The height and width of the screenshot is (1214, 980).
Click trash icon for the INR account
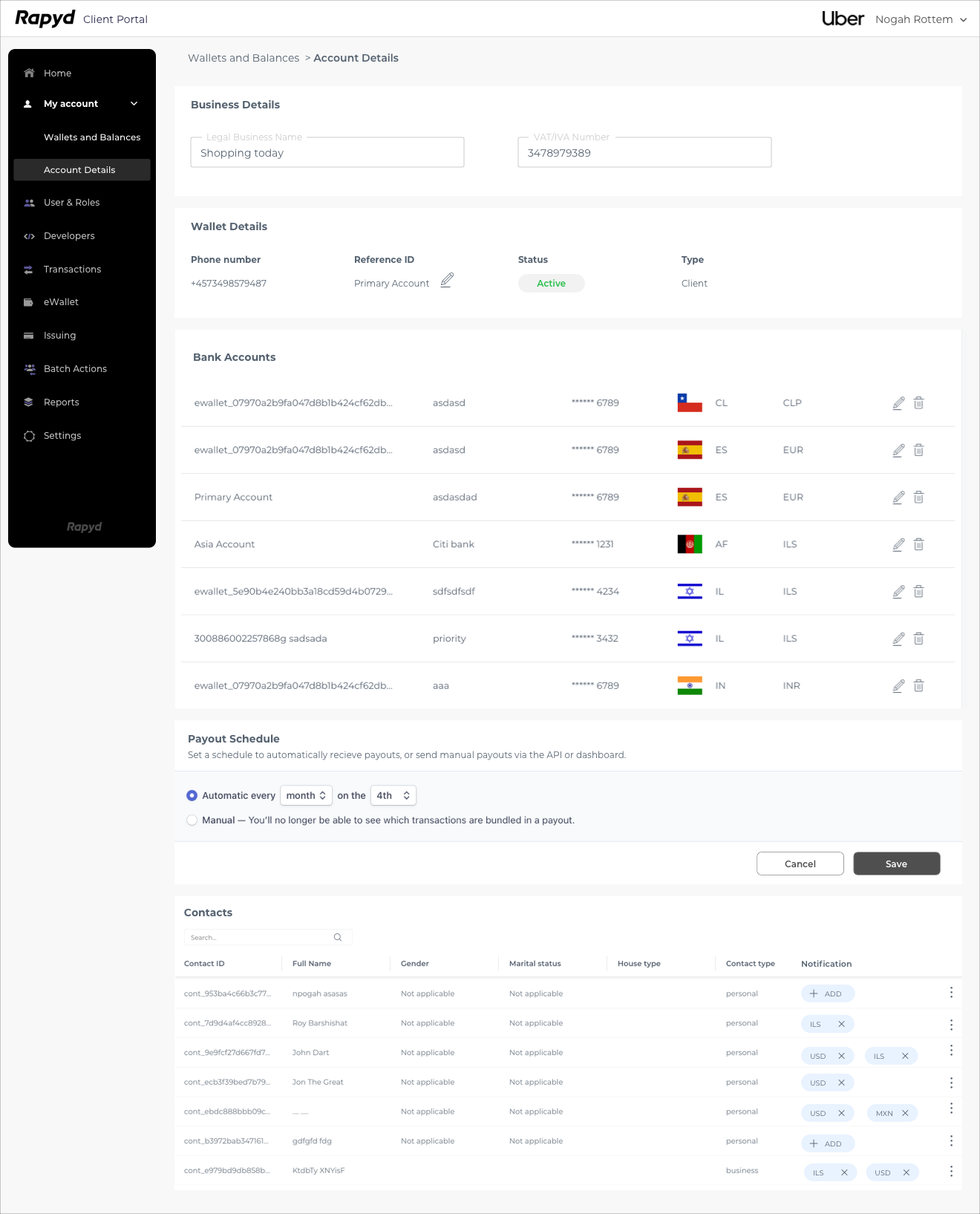point(918,686)
